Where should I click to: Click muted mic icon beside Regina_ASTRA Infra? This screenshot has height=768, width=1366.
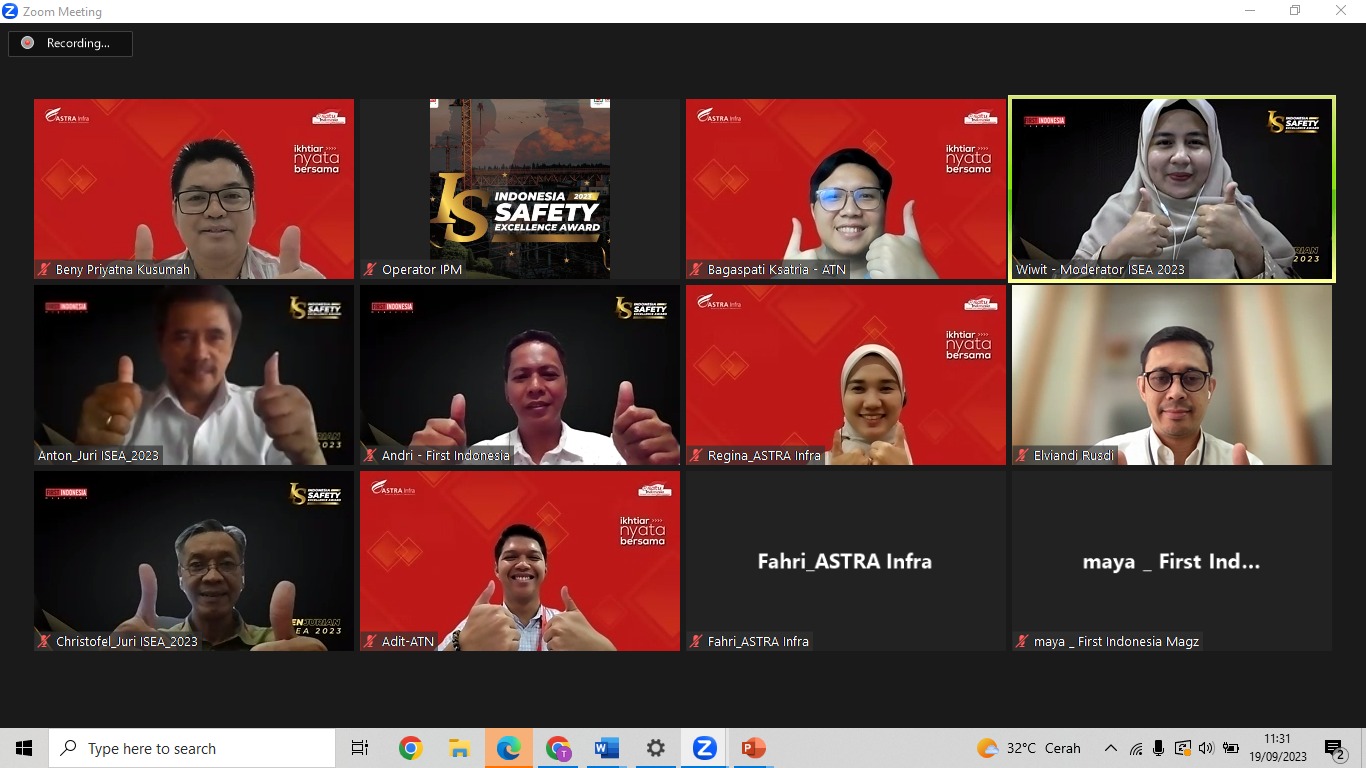(x=696, y=456)
